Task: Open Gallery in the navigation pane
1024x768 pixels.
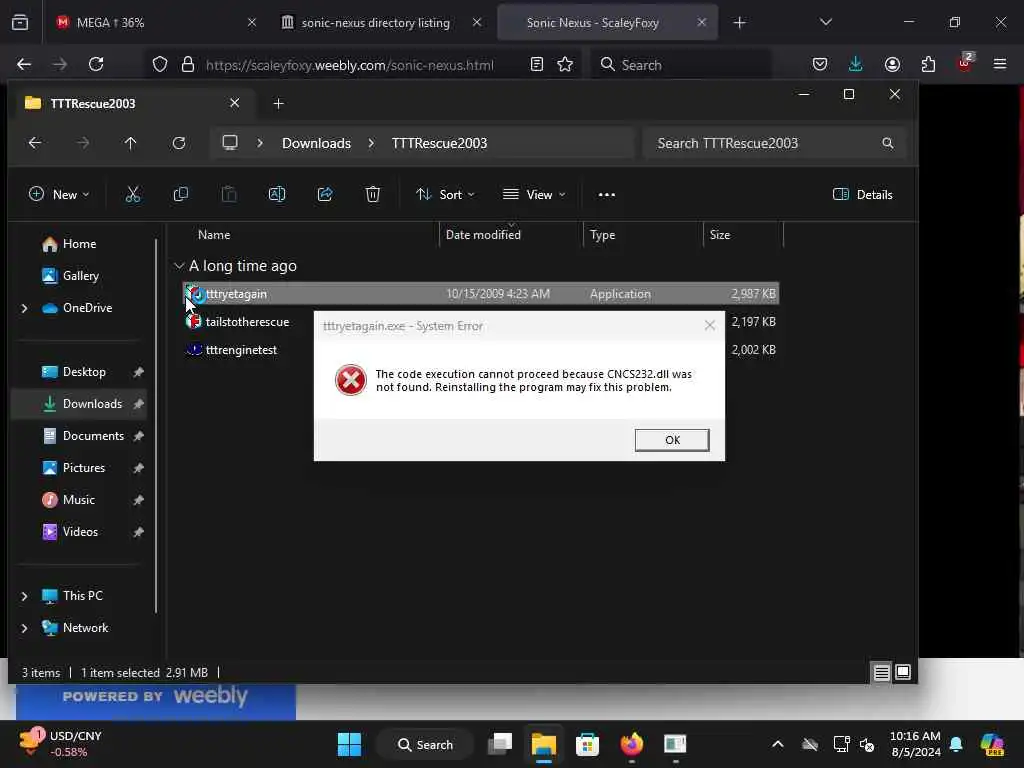Action: pyautogui.click(x=80, y=276)
